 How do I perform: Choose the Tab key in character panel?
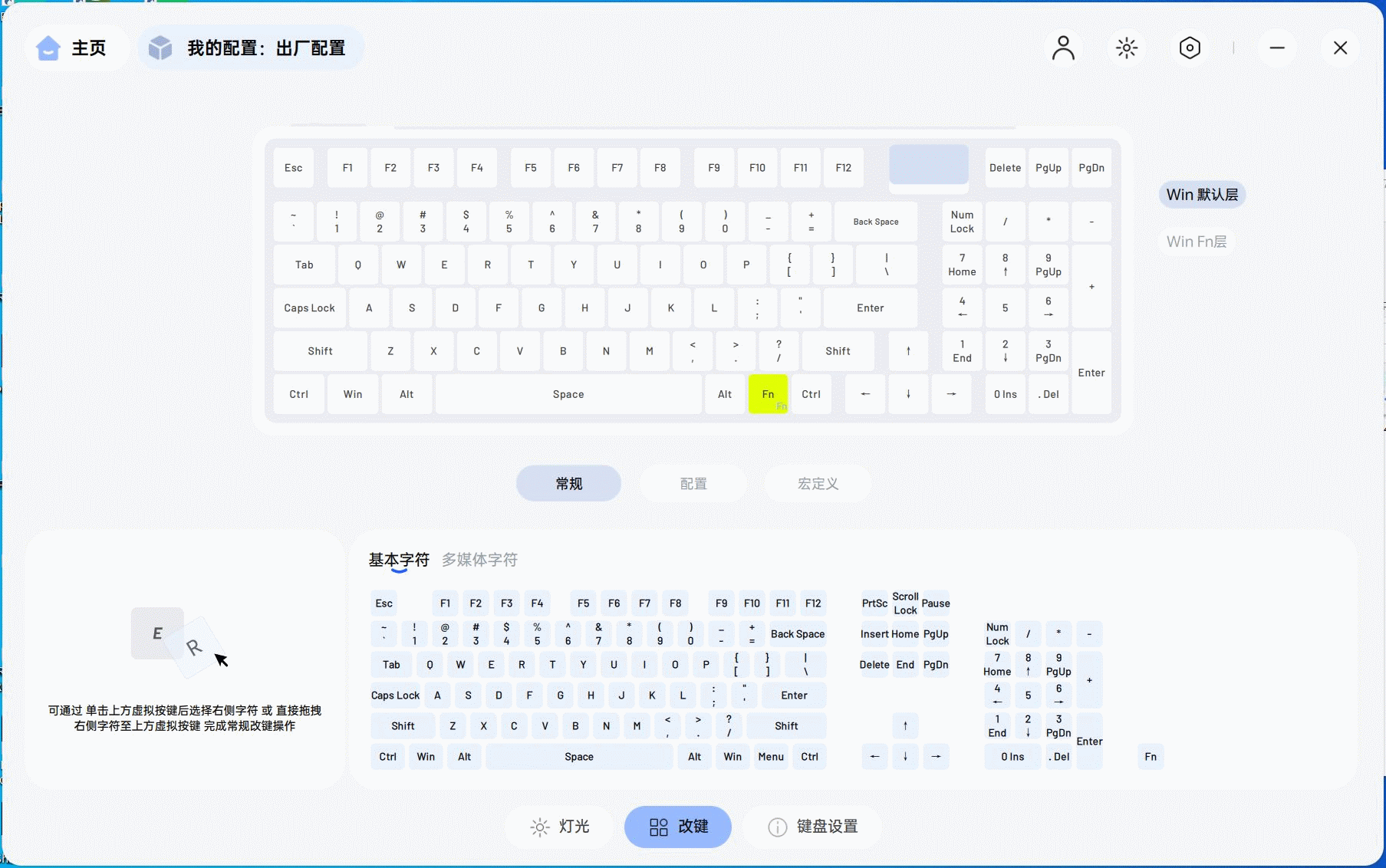pyautogui.click(x=391, y=665)
